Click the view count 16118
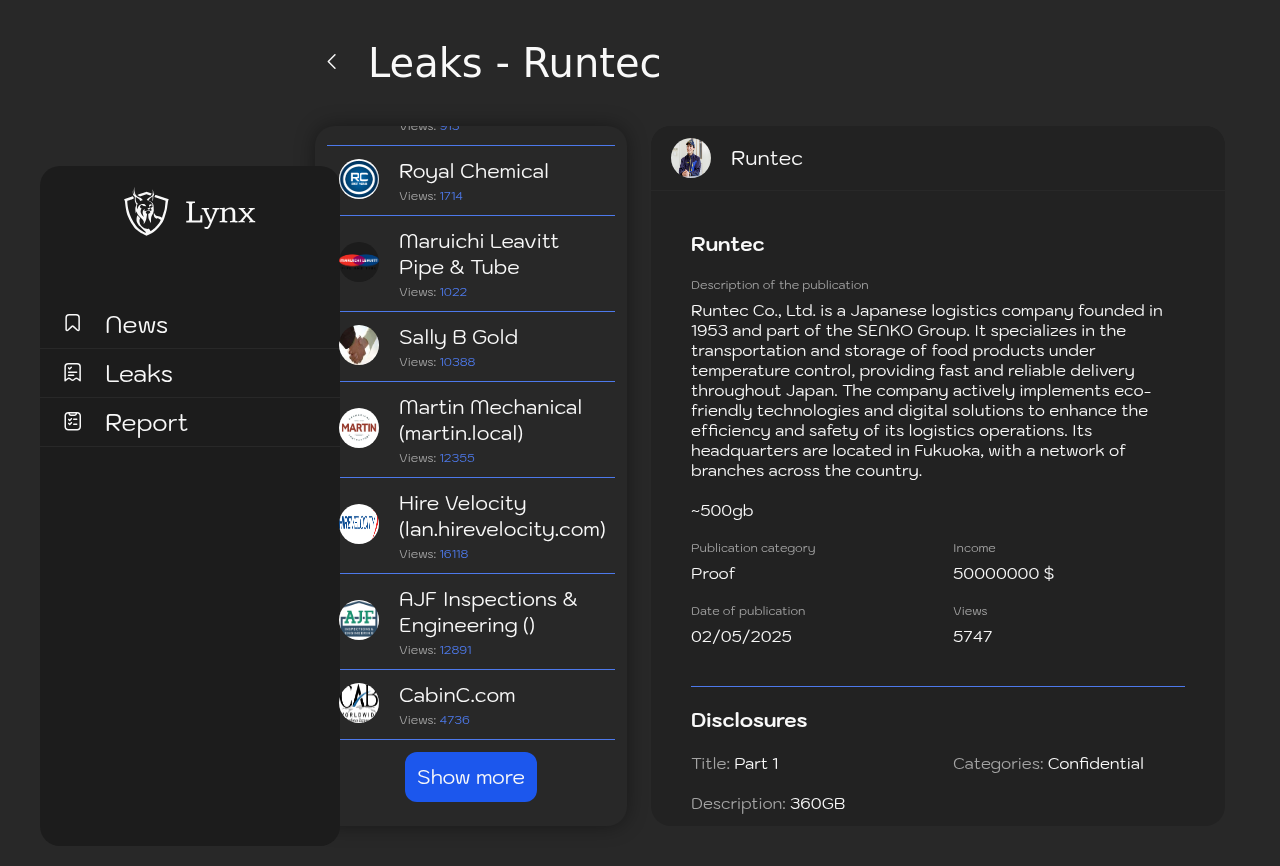Viewport: 1280px width, 866px height. point(454,554)
